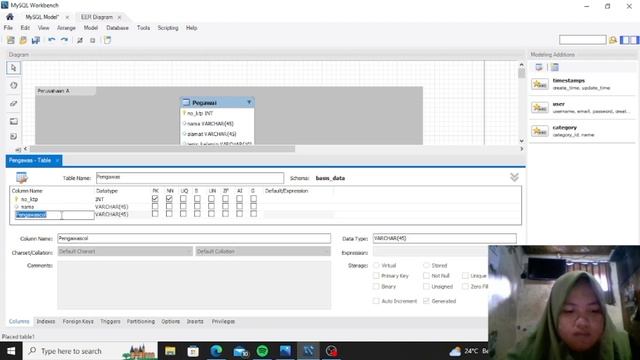Select the new note tool
Image resolution: width=640 pixels, height=360 pixels.
(13, 136)
